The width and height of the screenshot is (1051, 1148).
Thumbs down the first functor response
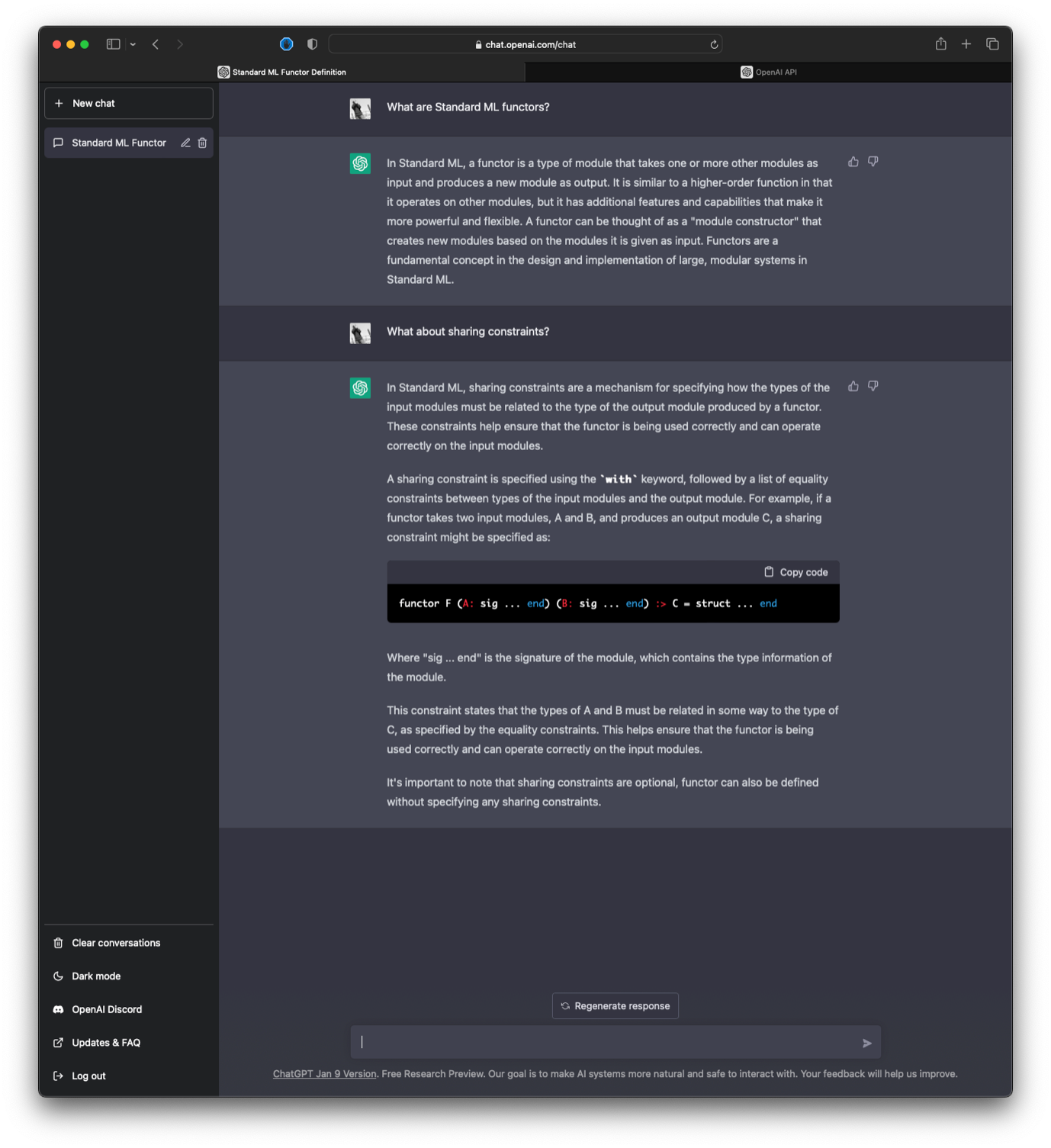[873, 162]
